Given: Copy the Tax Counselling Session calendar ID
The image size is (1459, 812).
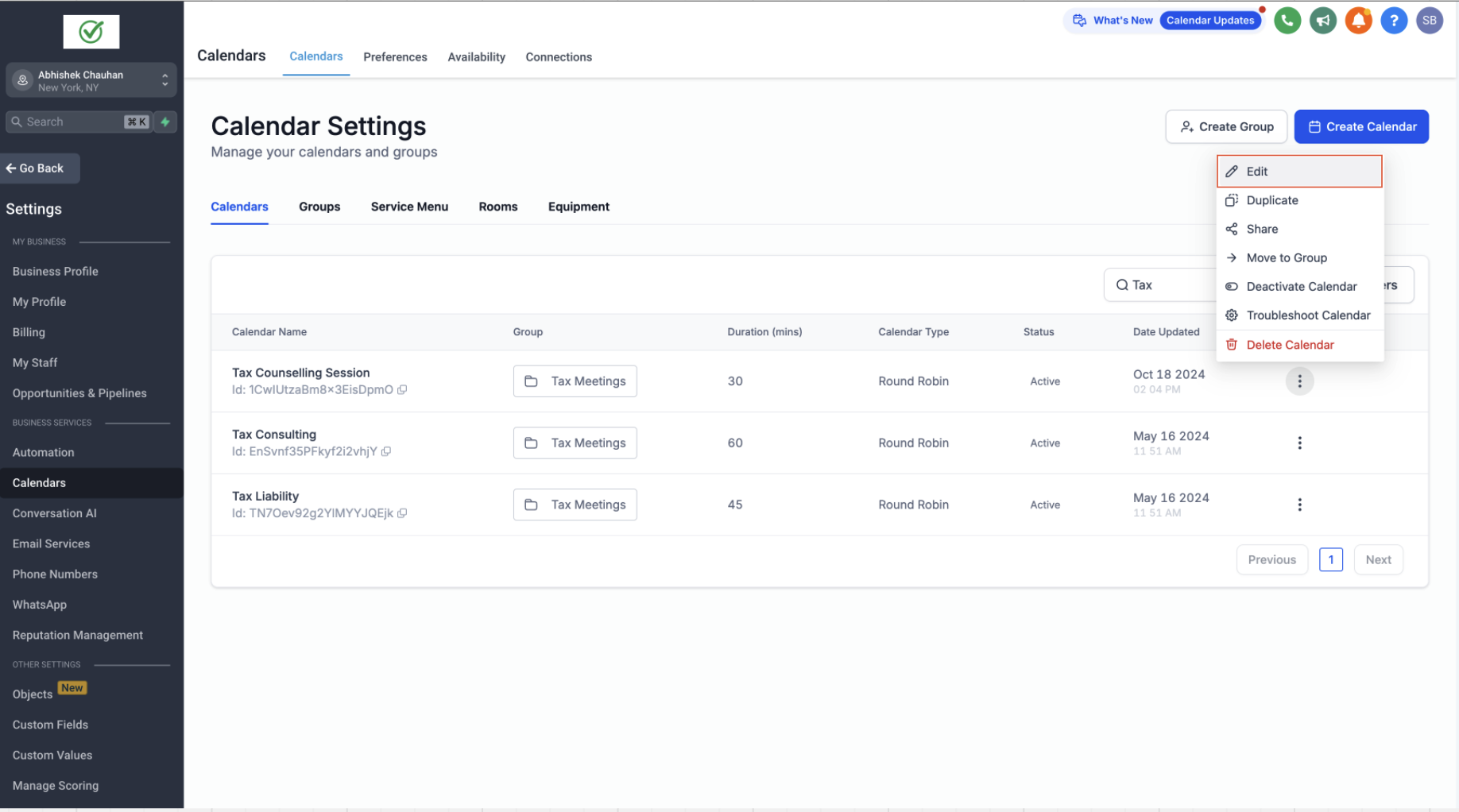Looking at the screenshot, I should pyautogui.click(x=402, y=390).
